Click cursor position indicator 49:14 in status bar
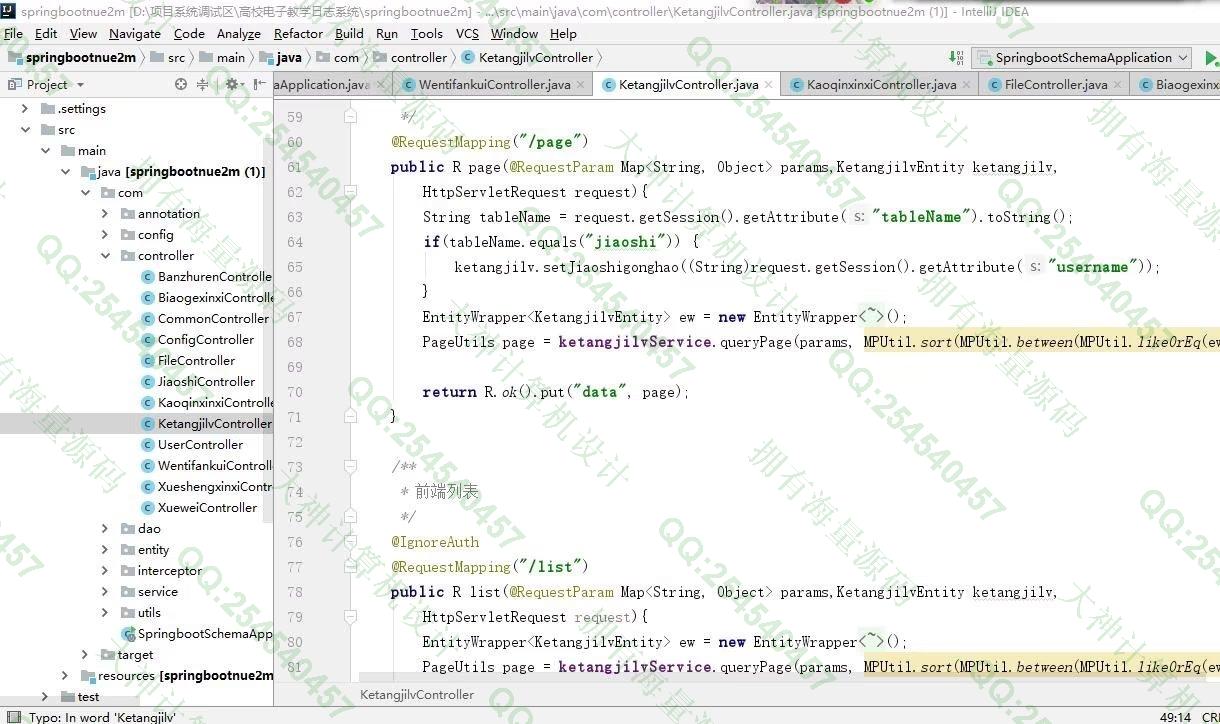This screenshot has width=1220, height=724. pos(1175,716)
